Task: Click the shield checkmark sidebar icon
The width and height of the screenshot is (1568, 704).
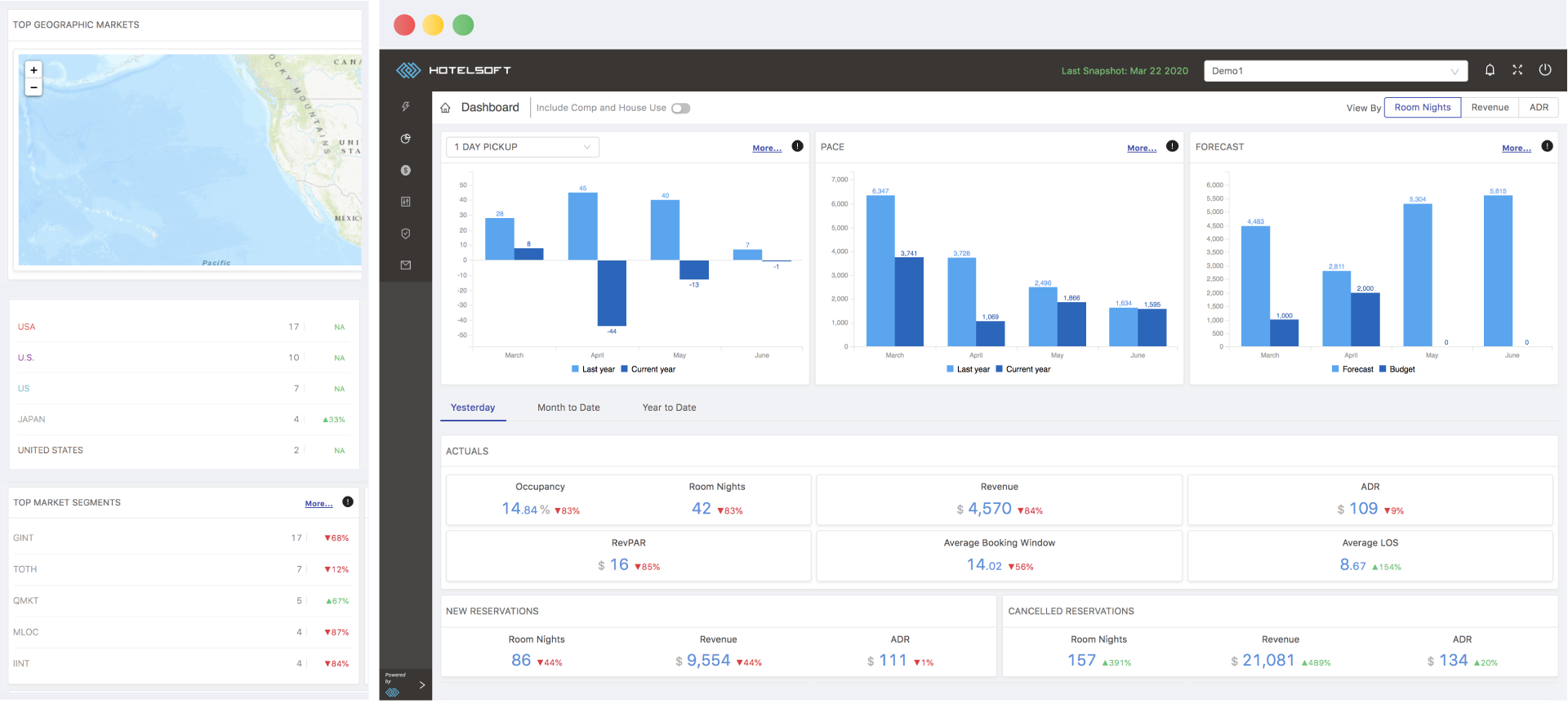Action: pos(405,234)
